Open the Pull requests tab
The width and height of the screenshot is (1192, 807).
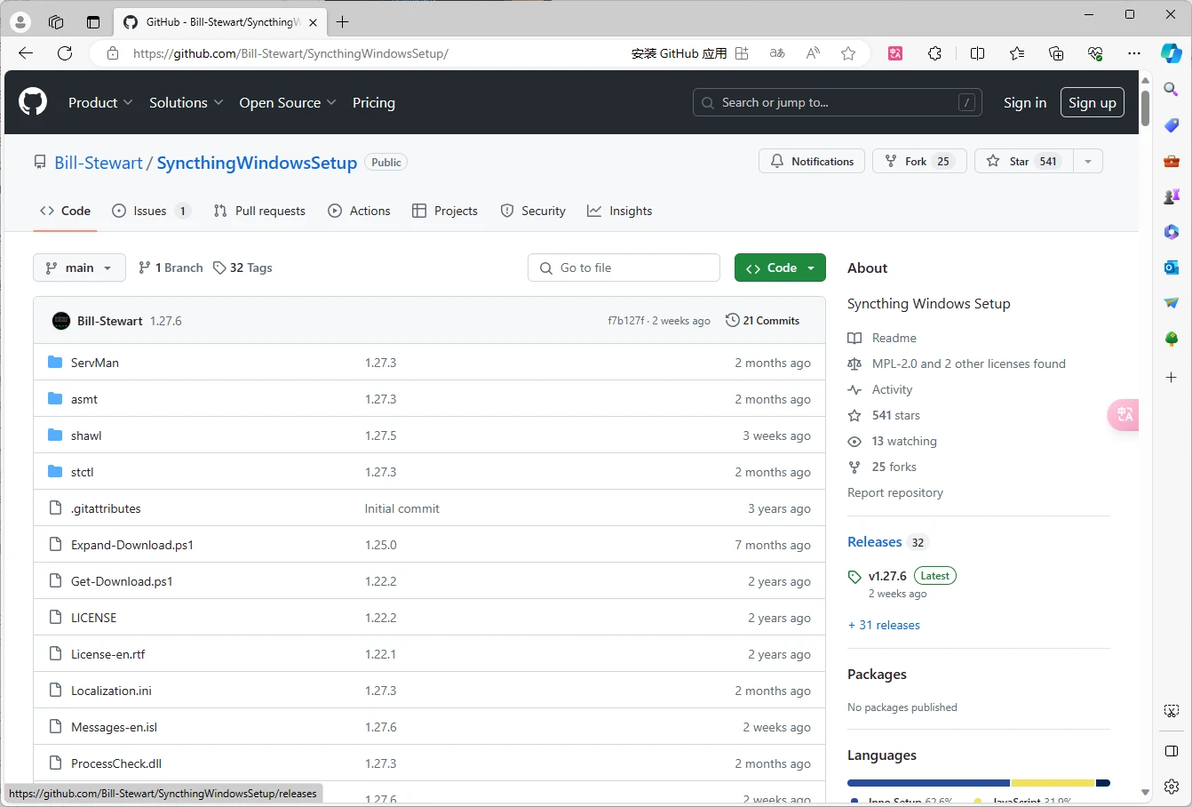(x=260, y=211)
